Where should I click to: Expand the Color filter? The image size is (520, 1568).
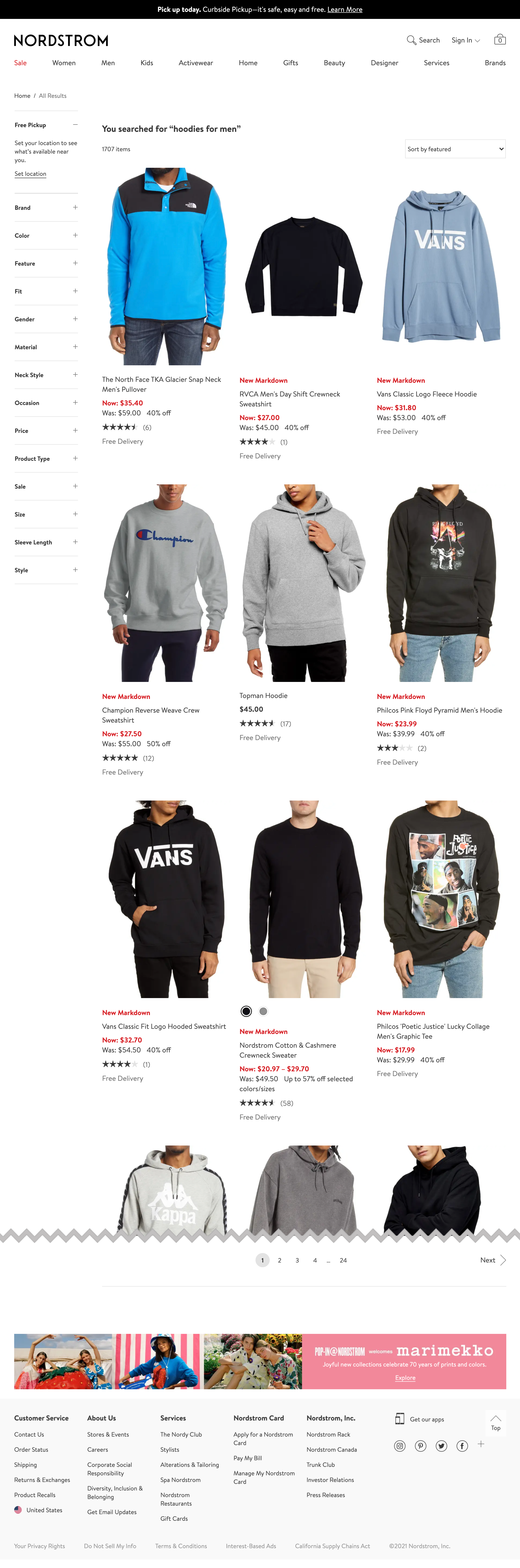pos(75,236)
